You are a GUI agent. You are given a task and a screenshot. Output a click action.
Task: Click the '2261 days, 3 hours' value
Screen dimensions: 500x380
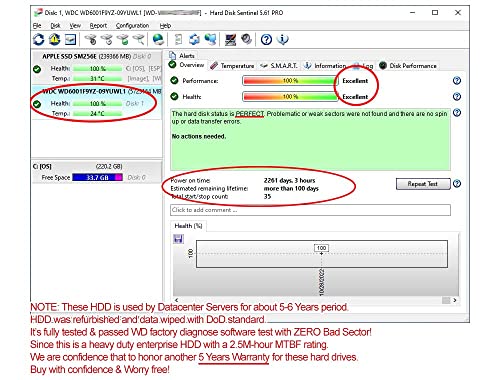pyautogui.click(x=289, y=180)
